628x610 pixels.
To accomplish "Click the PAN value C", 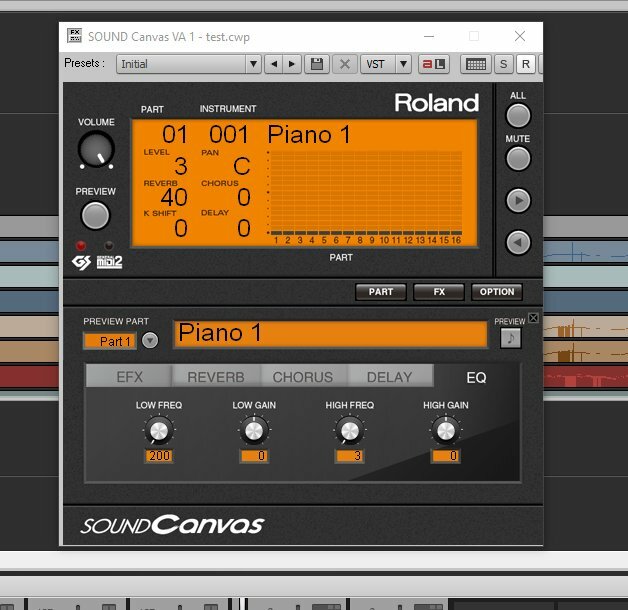I will click(242, 166).
